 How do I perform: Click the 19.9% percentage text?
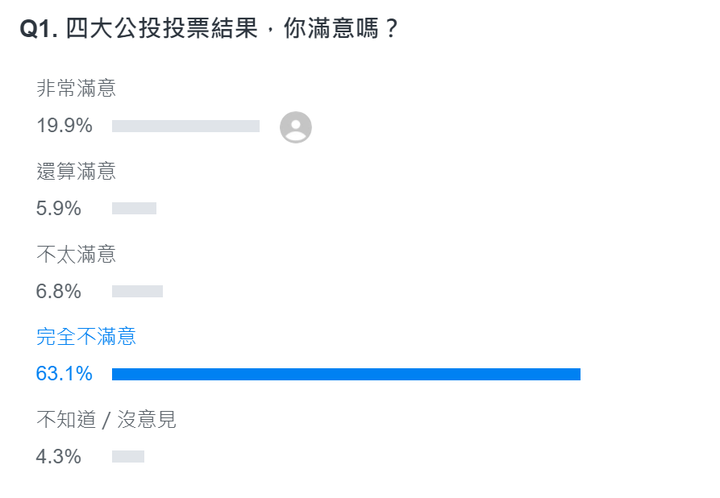click(x=64, y=125)
